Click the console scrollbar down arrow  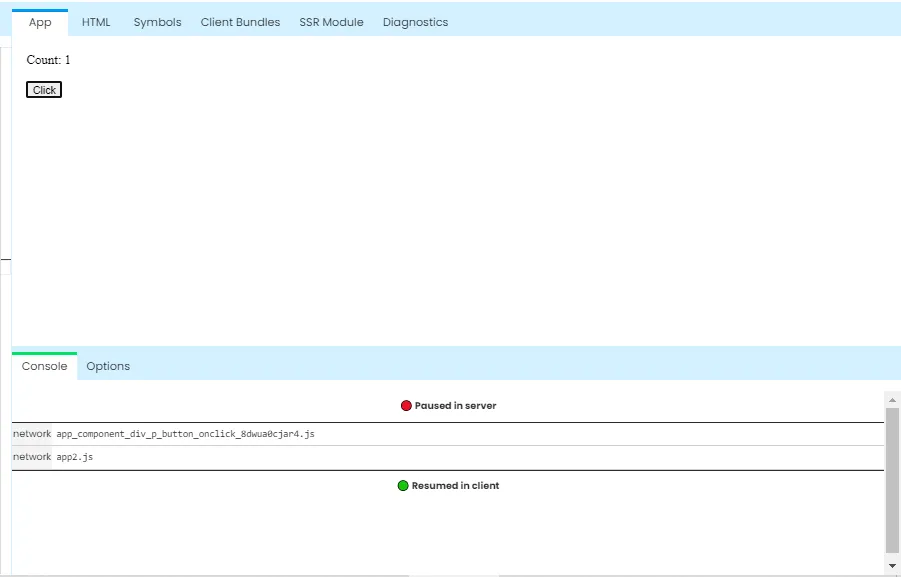892,566
